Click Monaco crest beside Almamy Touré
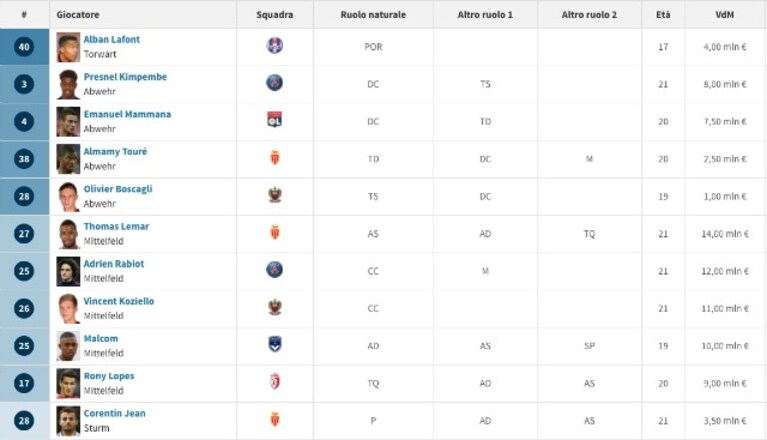This screenshot has width=767, height=440. pos(275,157)
